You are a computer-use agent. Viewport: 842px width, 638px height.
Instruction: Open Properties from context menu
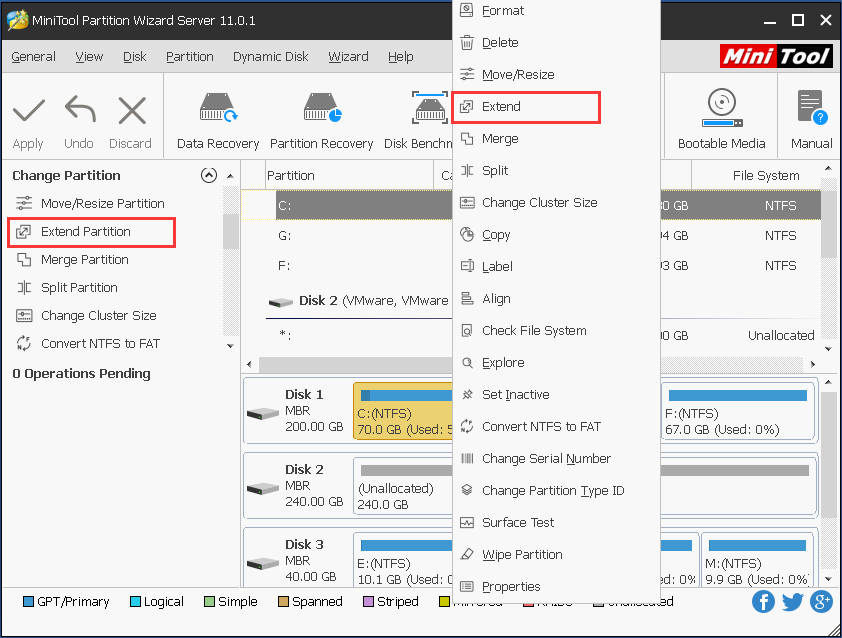556,586
